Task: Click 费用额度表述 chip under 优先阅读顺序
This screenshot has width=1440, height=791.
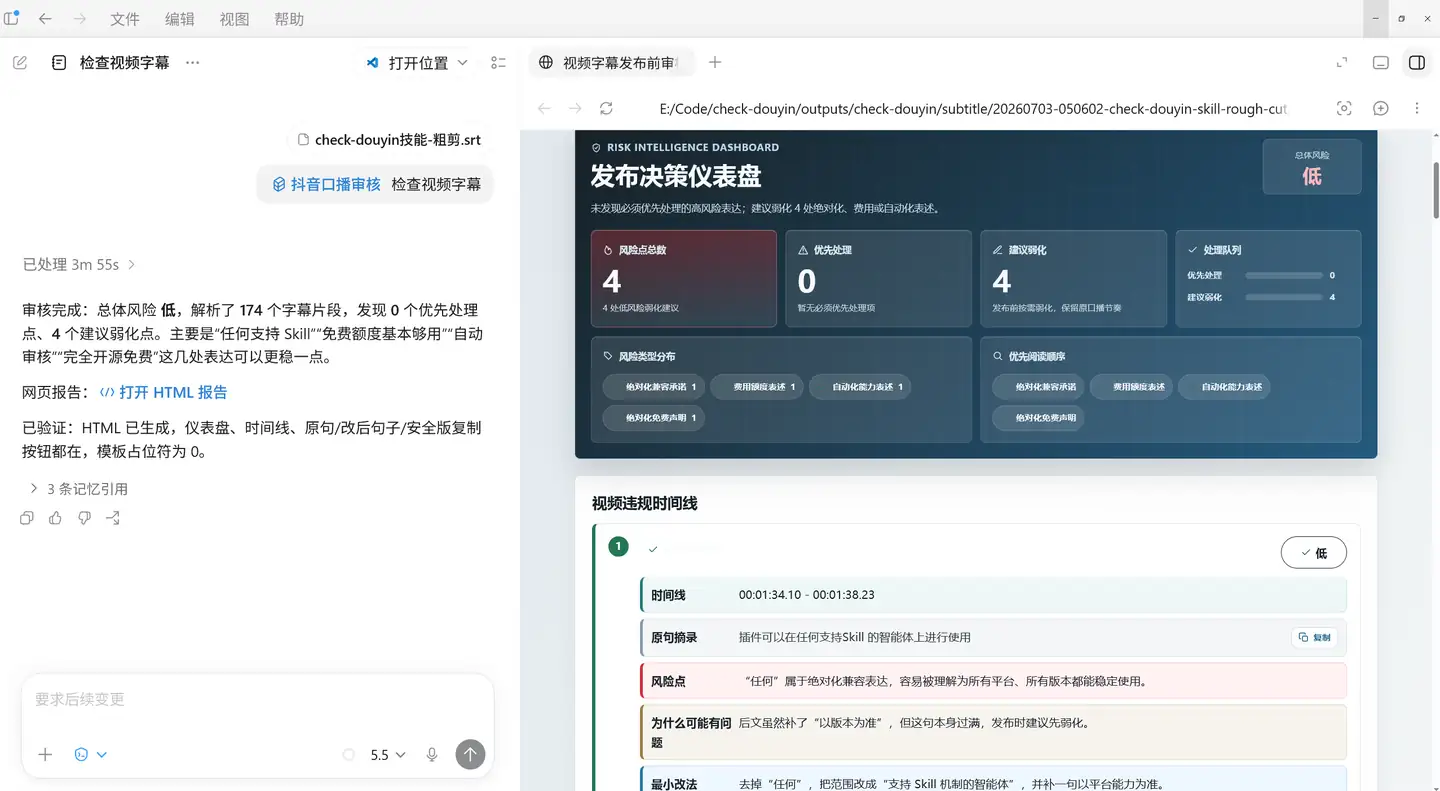Action: click(1130, 387)
